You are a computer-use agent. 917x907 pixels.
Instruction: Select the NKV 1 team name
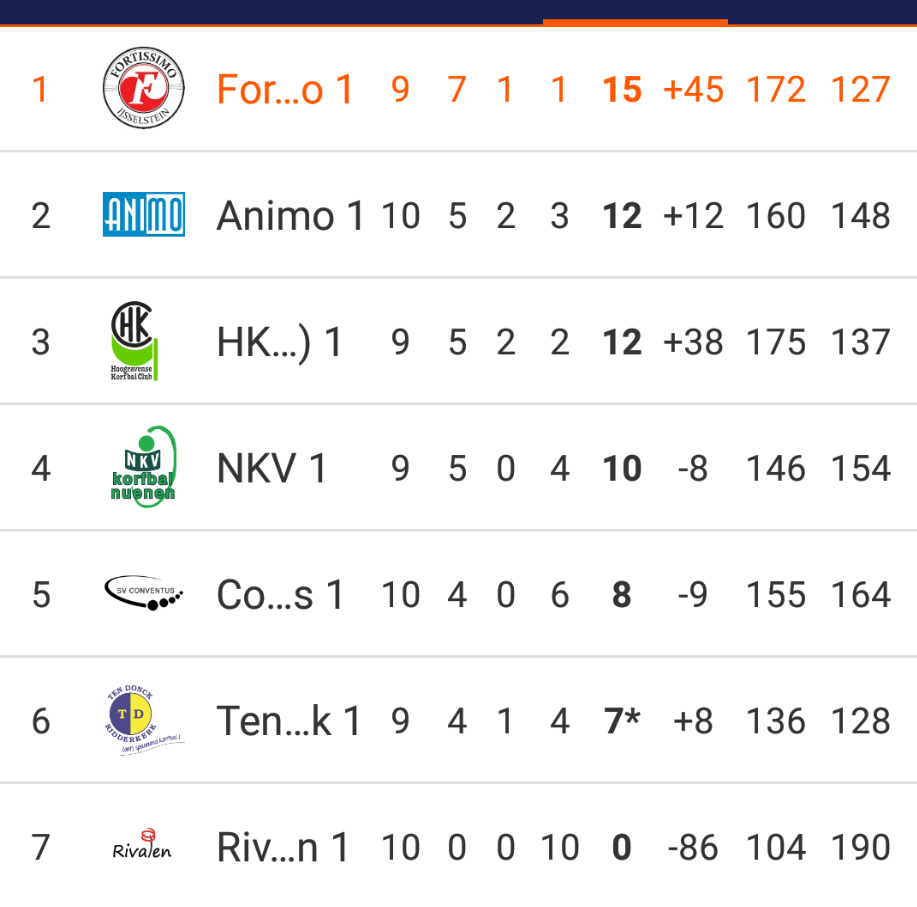click(x=271, y=468)
